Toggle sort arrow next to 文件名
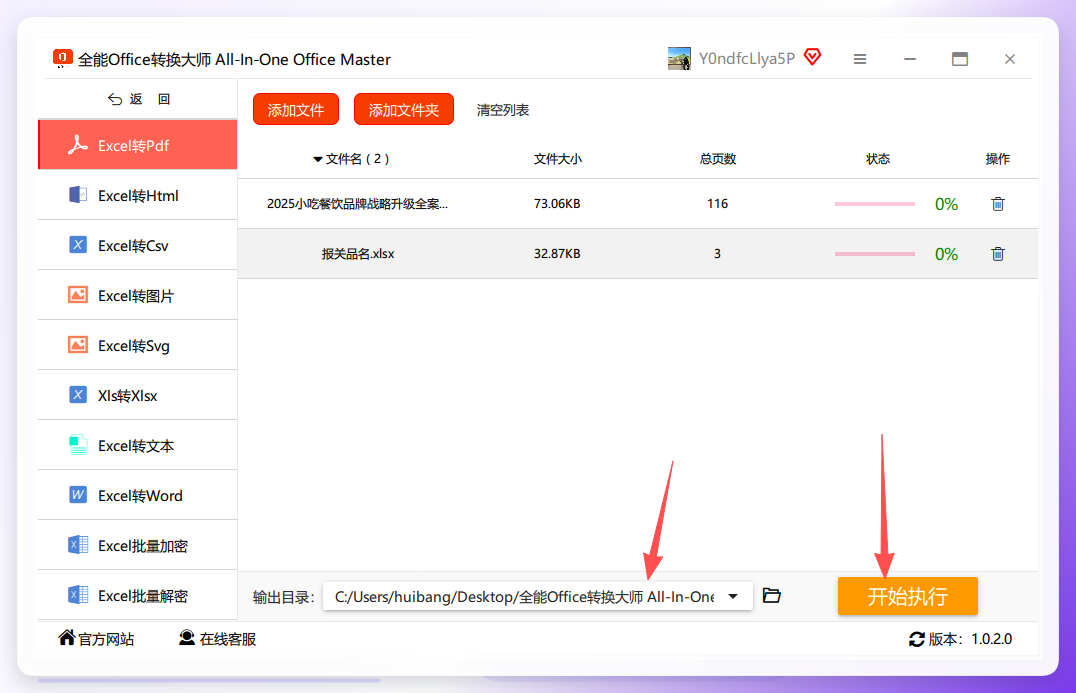 pyautogui.click(x=318, y=159)
